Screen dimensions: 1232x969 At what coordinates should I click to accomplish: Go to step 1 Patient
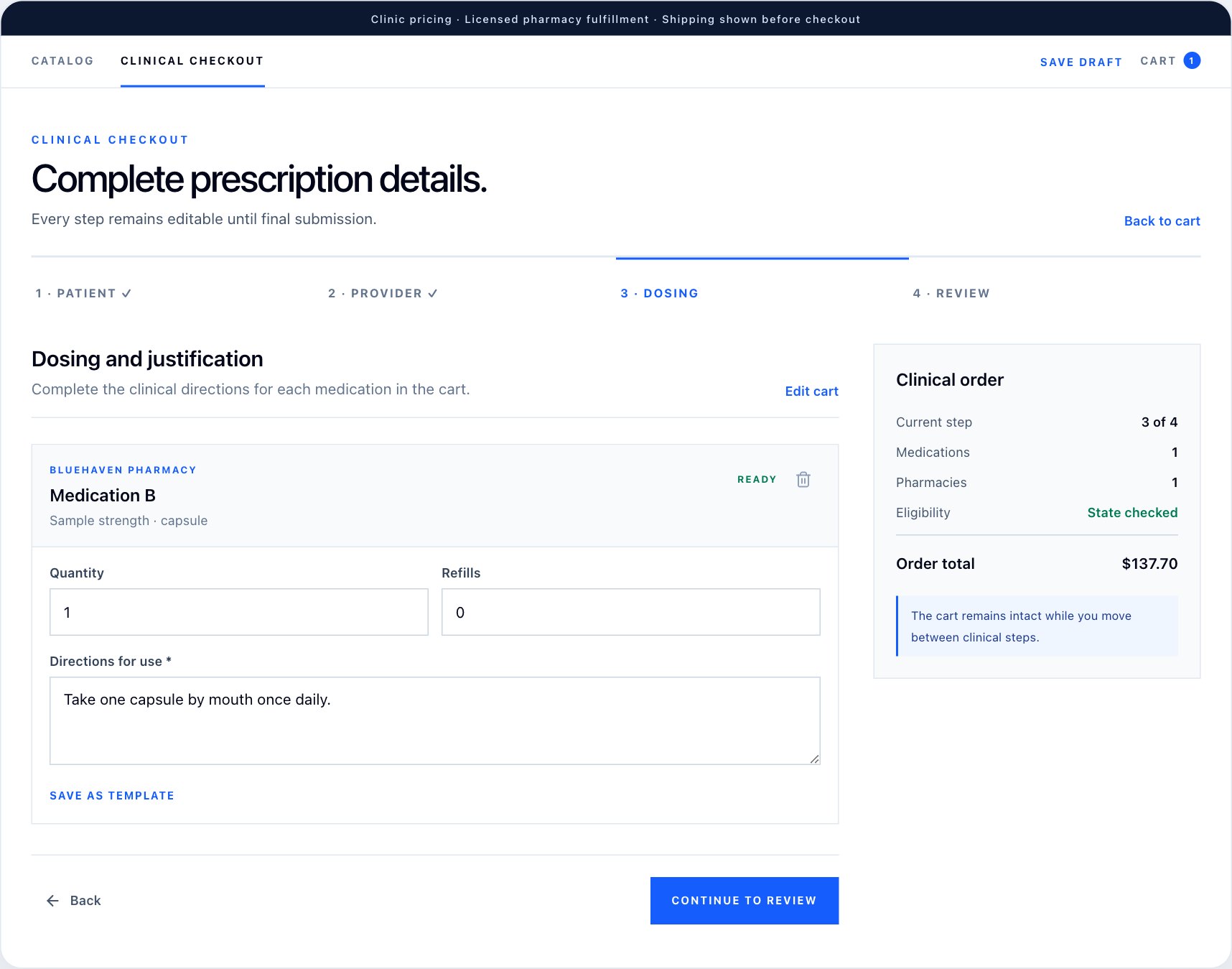click(x=83, y=293)
